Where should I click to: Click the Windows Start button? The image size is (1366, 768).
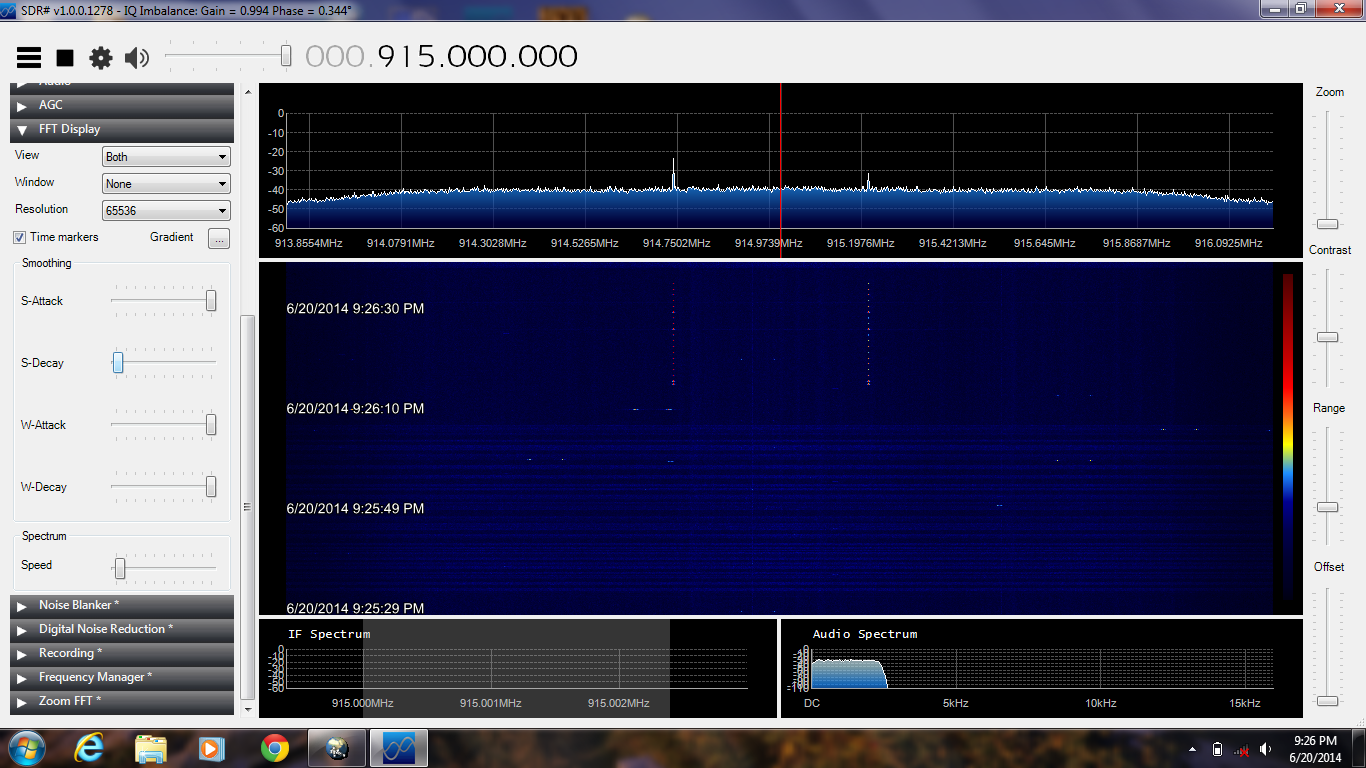coord(25,747)
